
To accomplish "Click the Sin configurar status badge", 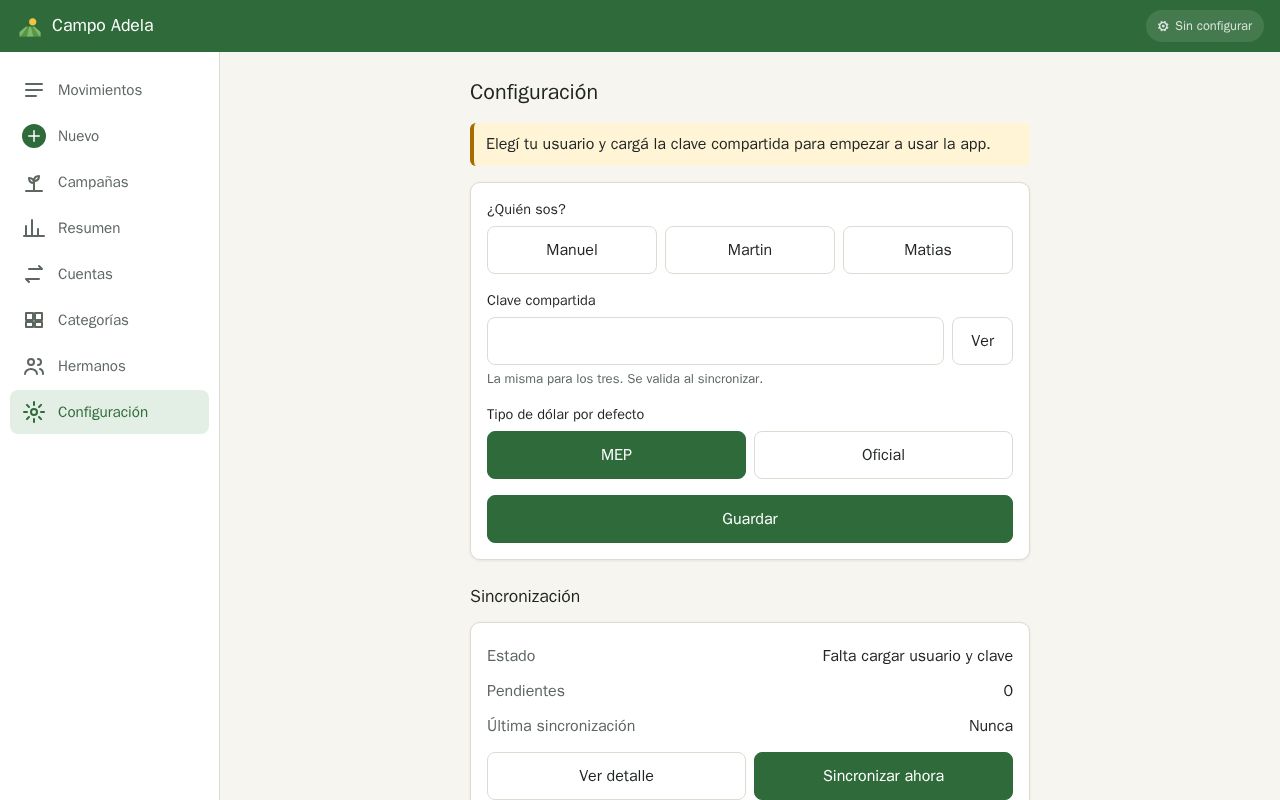I will (1204, 26).
